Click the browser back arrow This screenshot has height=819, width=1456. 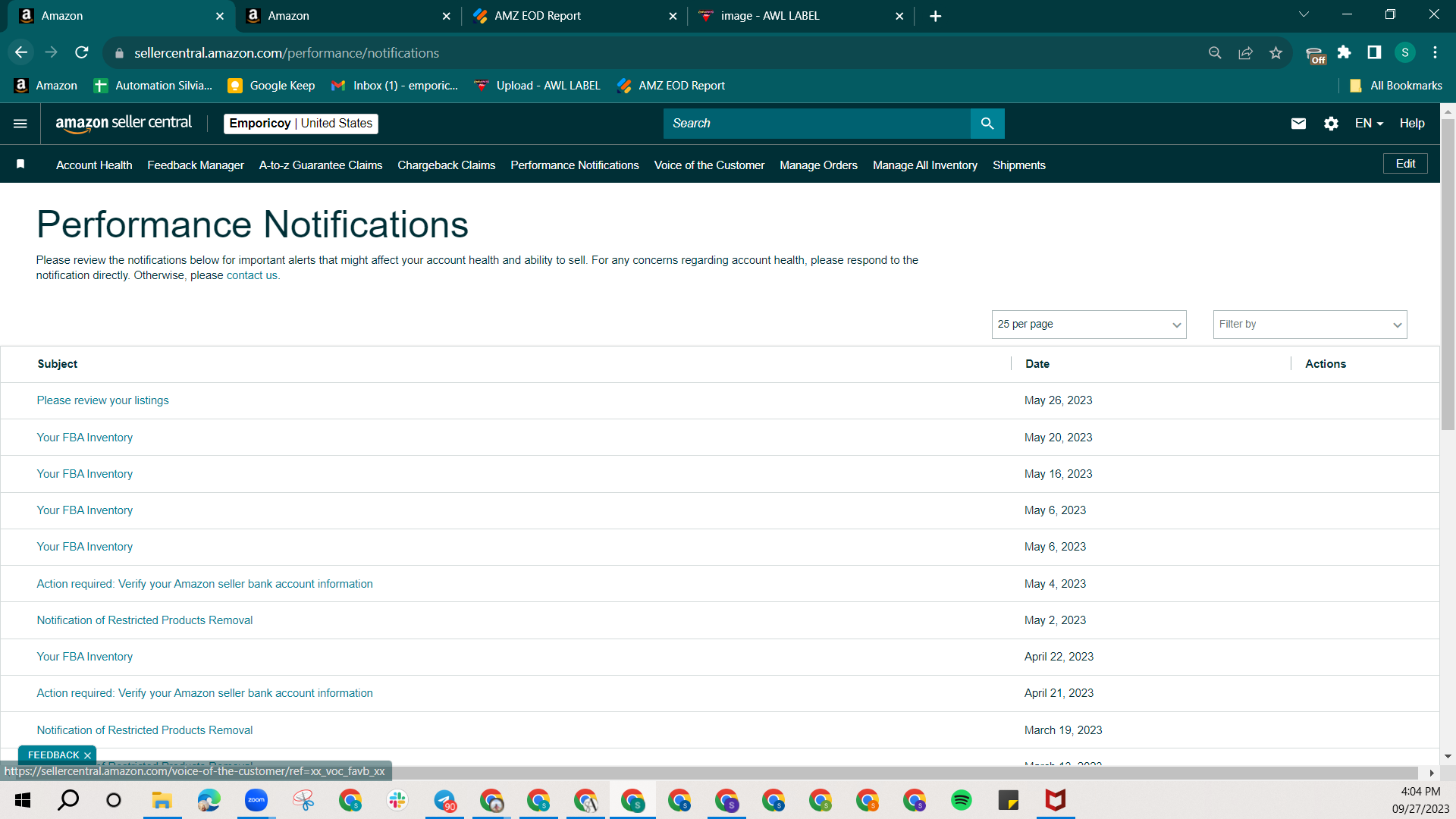point(21,52)
